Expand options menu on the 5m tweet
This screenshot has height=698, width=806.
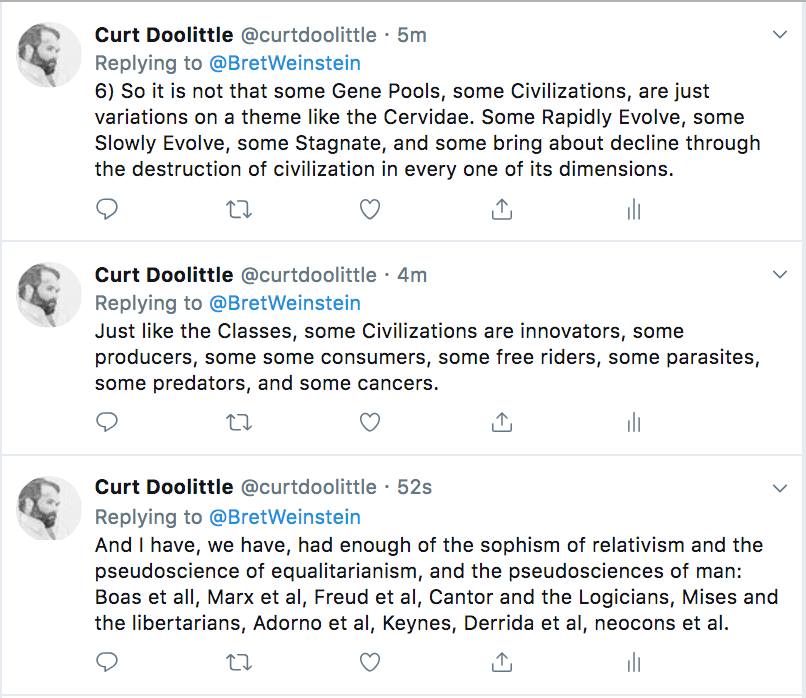click(780, 35)
